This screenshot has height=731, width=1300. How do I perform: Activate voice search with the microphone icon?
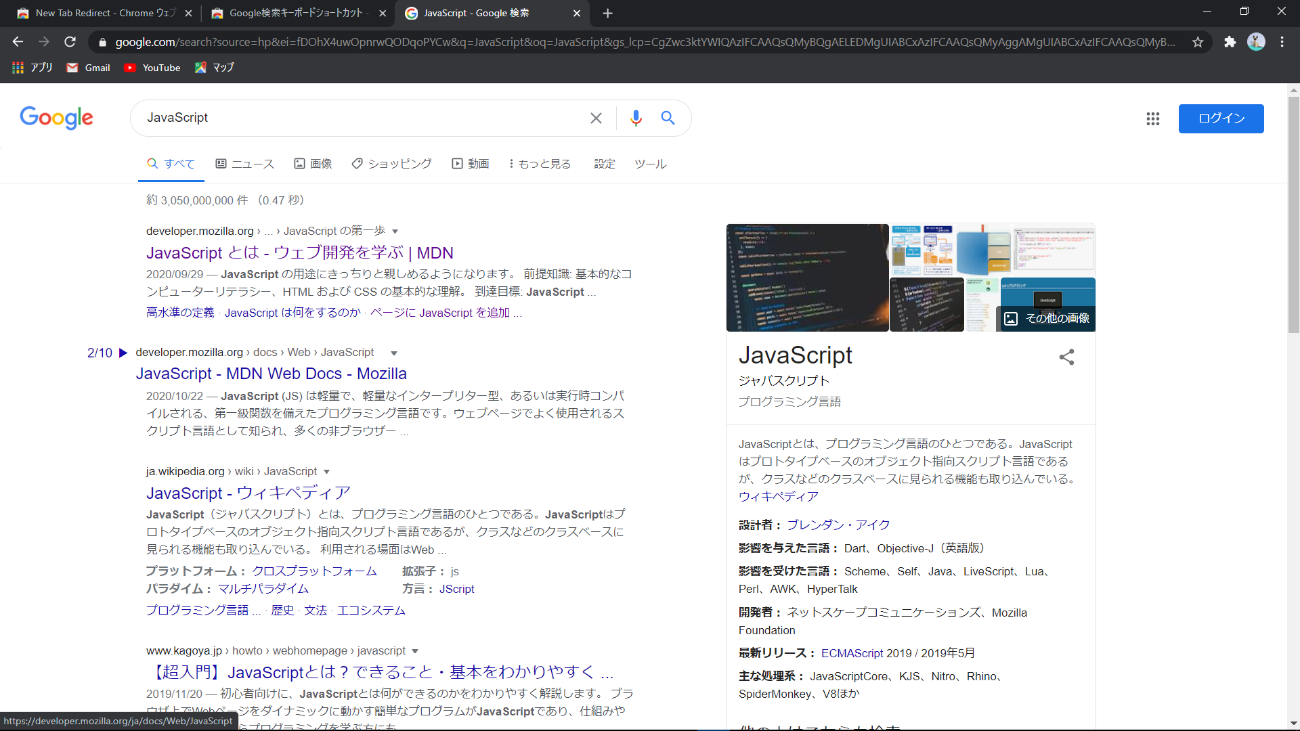[x=636, y=117]
